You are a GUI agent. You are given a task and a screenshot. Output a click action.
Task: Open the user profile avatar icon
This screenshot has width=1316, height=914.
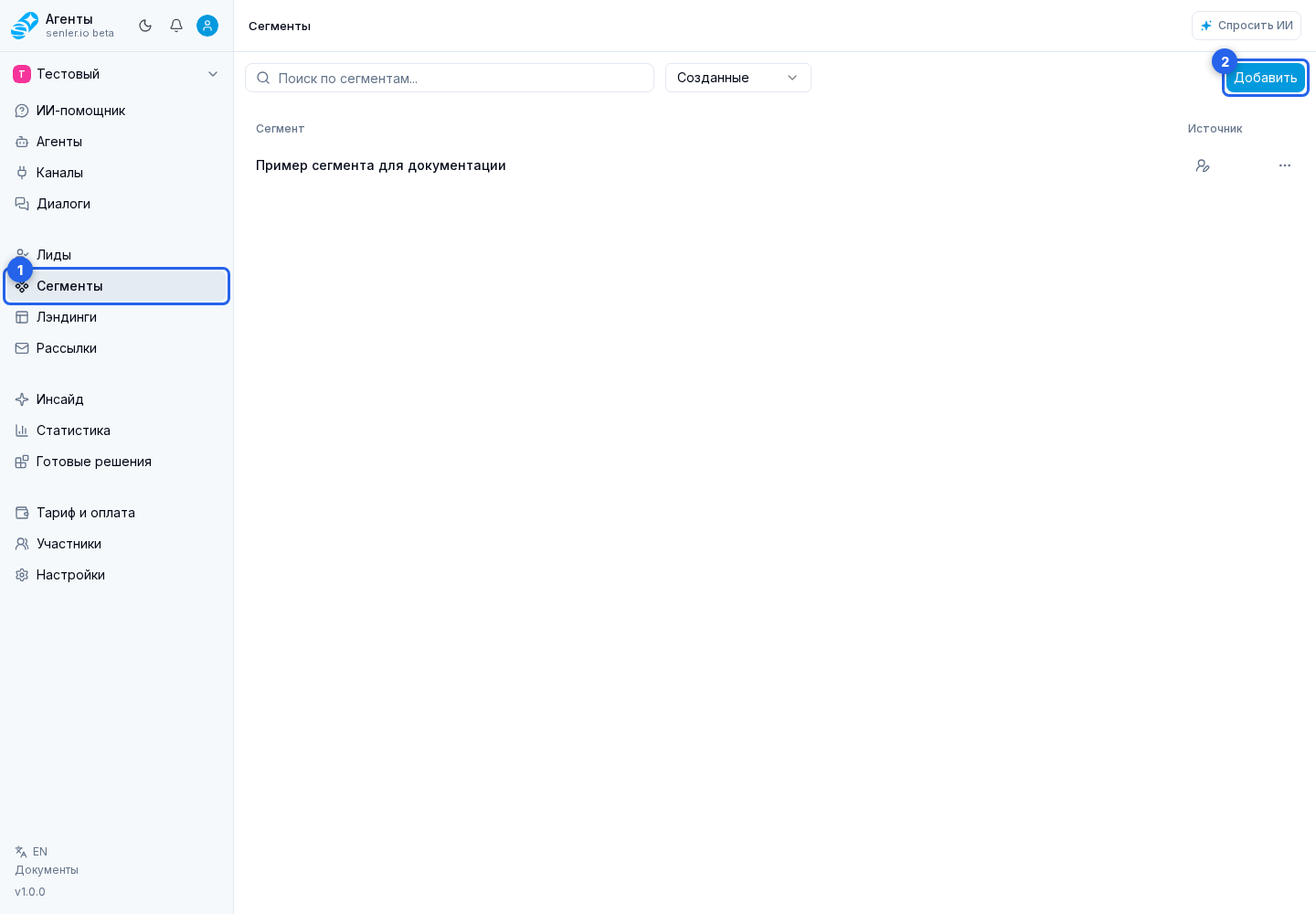tap(207, 26)
